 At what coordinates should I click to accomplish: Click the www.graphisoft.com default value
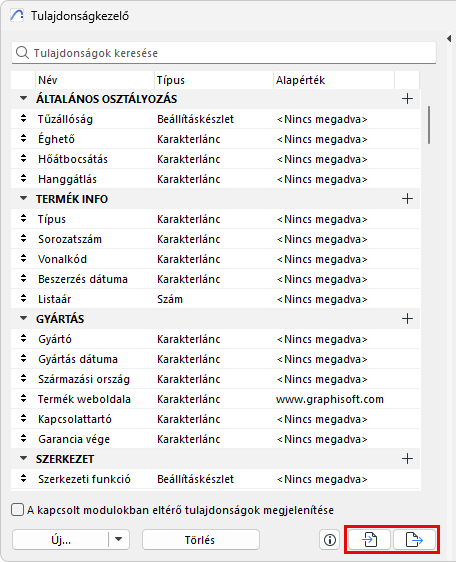(330, 399)
